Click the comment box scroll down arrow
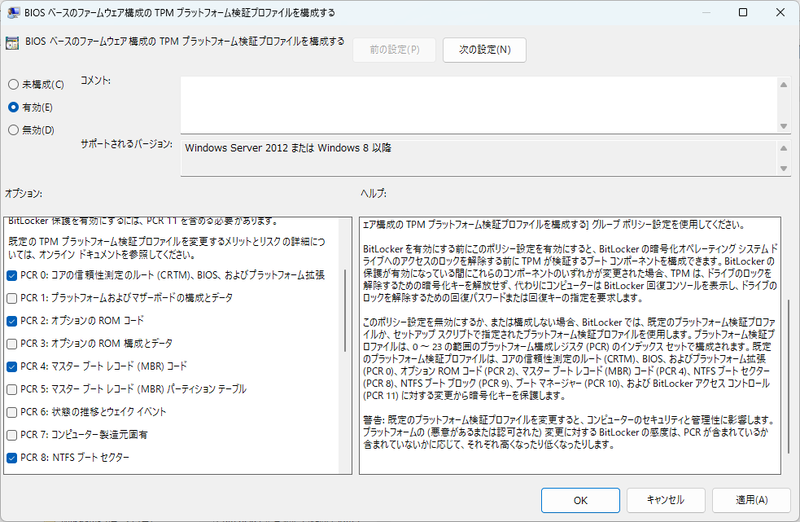Viewport: 800px width, 522px height. pos(784,126)
